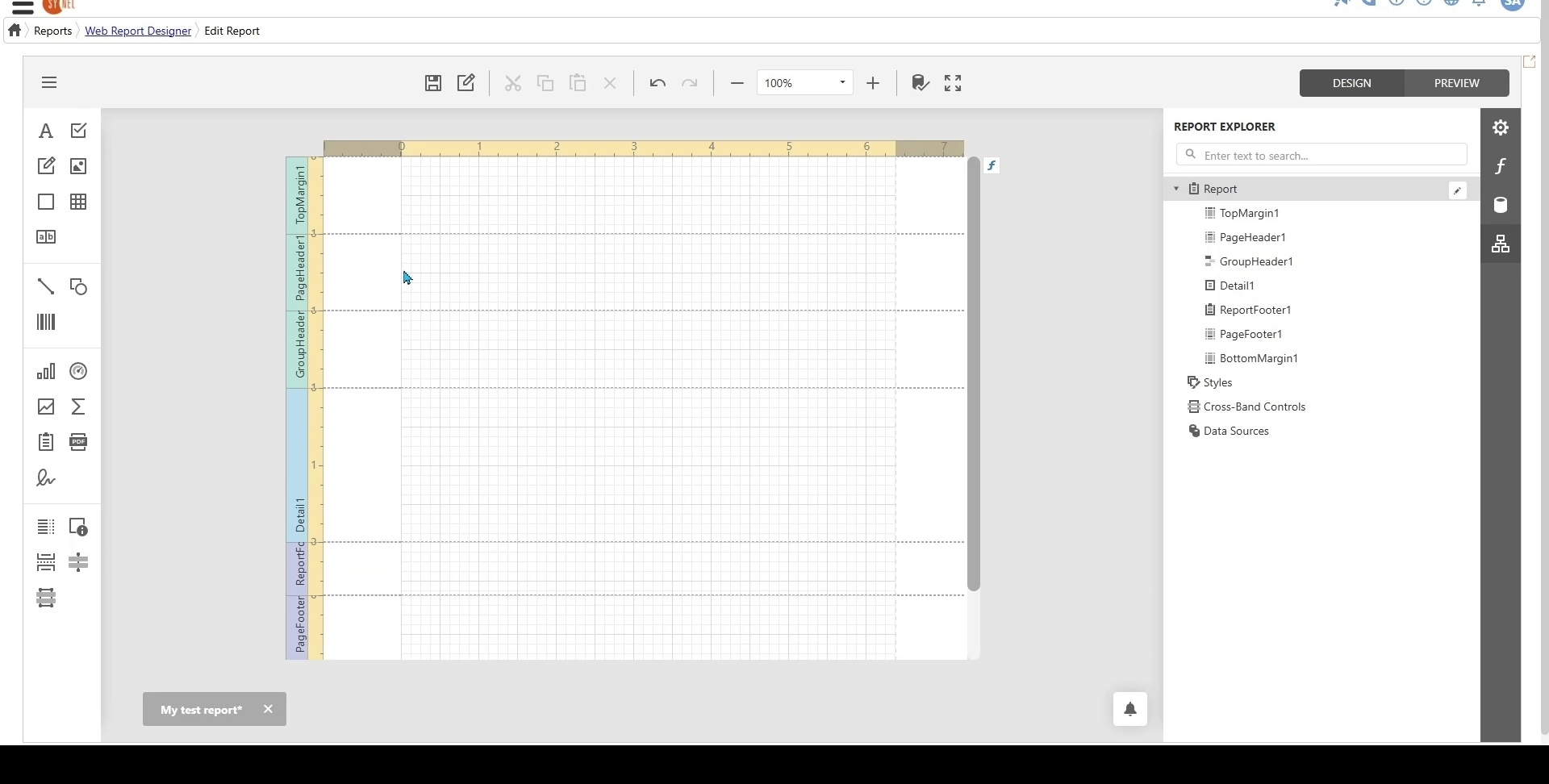This screenshot has height=784, width=1549.
Task: Click the notifications bell button
Action: point(1130,709)
